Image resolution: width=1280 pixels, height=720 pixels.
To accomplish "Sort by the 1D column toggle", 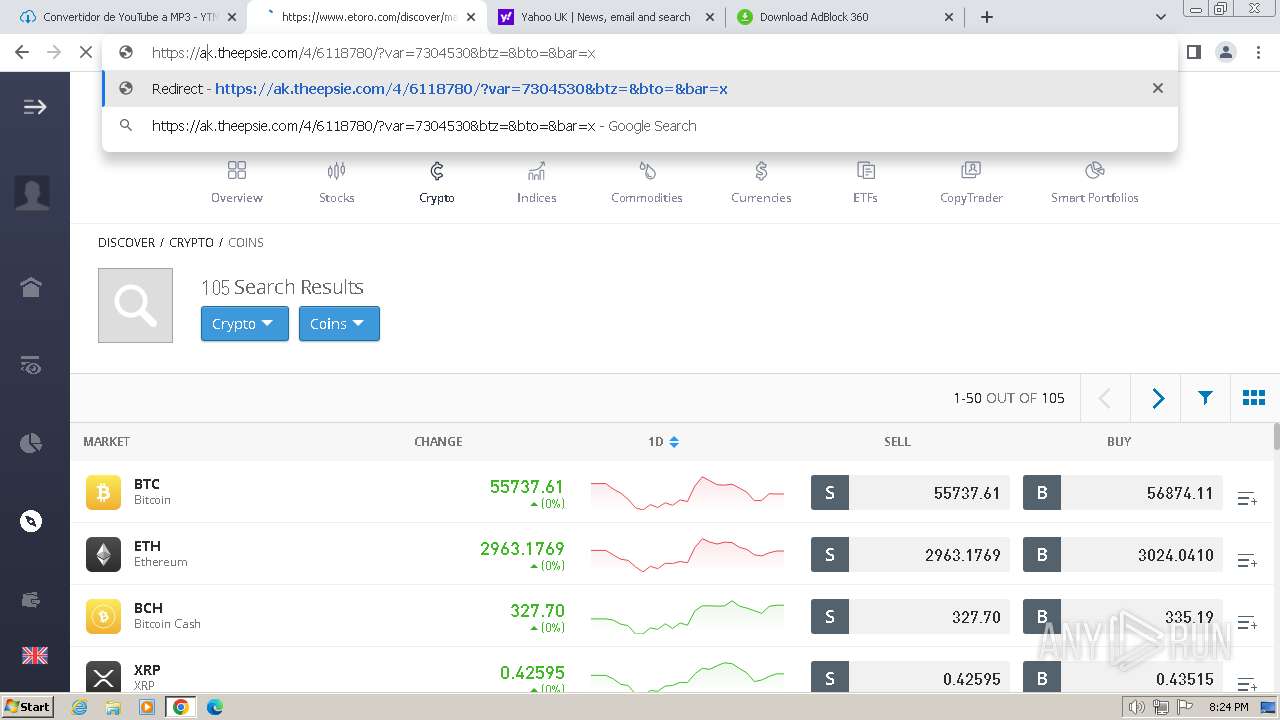I will click(664, 441).
